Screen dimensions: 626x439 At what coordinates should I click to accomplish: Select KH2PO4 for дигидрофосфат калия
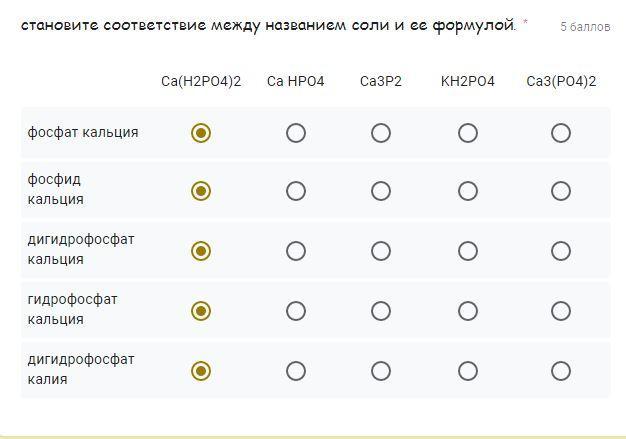coord(468,371)
